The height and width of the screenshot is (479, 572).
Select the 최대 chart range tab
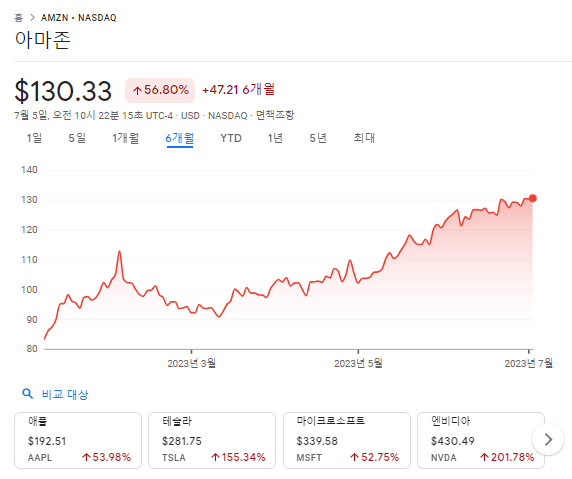coord(364,138)
